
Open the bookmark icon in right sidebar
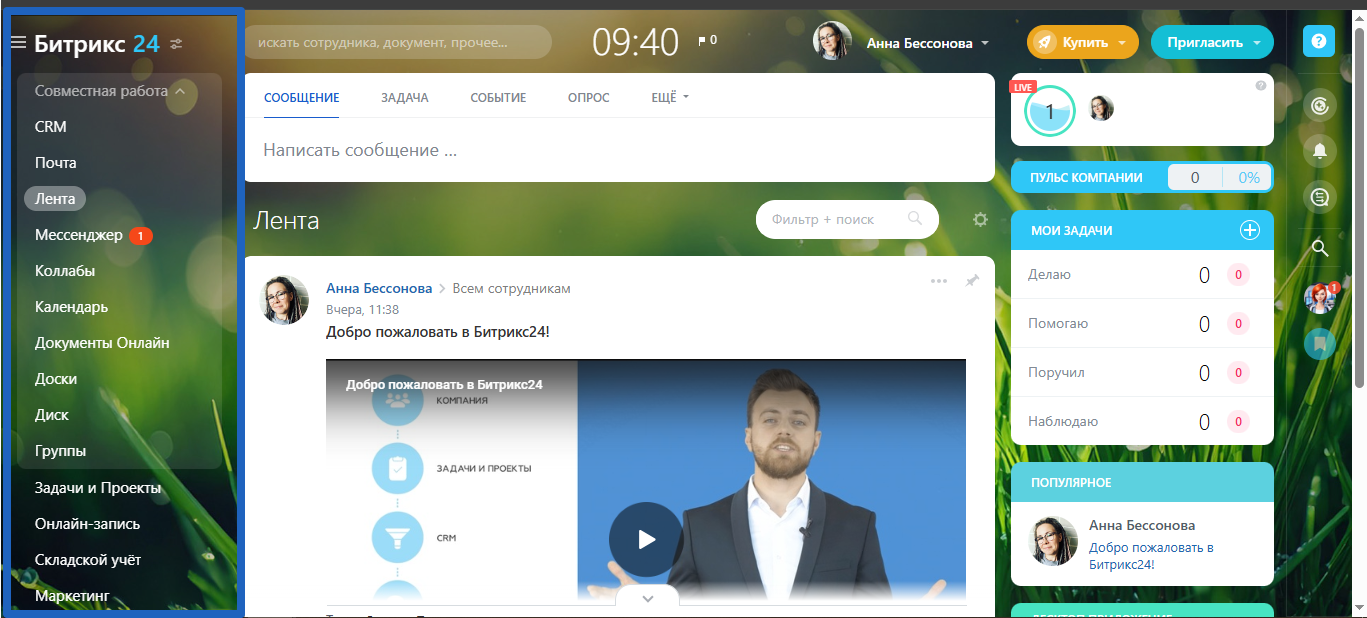[1319, 344]
